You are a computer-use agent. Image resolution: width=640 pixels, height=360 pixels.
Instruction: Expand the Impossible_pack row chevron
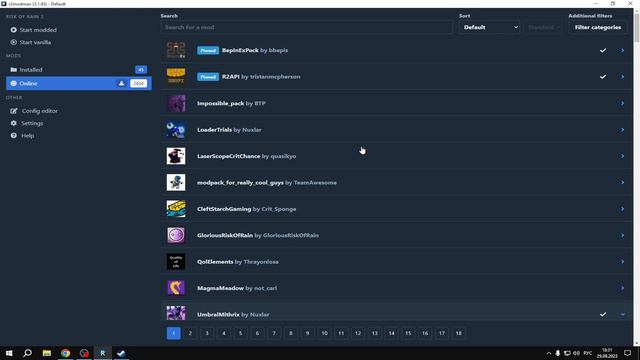[622, 103]
